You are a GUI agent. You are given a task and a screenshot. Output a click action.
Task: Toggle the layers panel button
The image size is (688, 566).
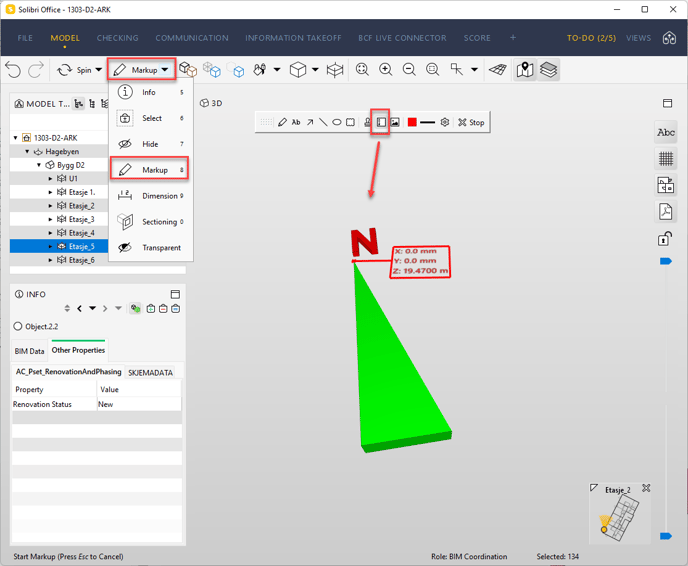coord(548,70)
